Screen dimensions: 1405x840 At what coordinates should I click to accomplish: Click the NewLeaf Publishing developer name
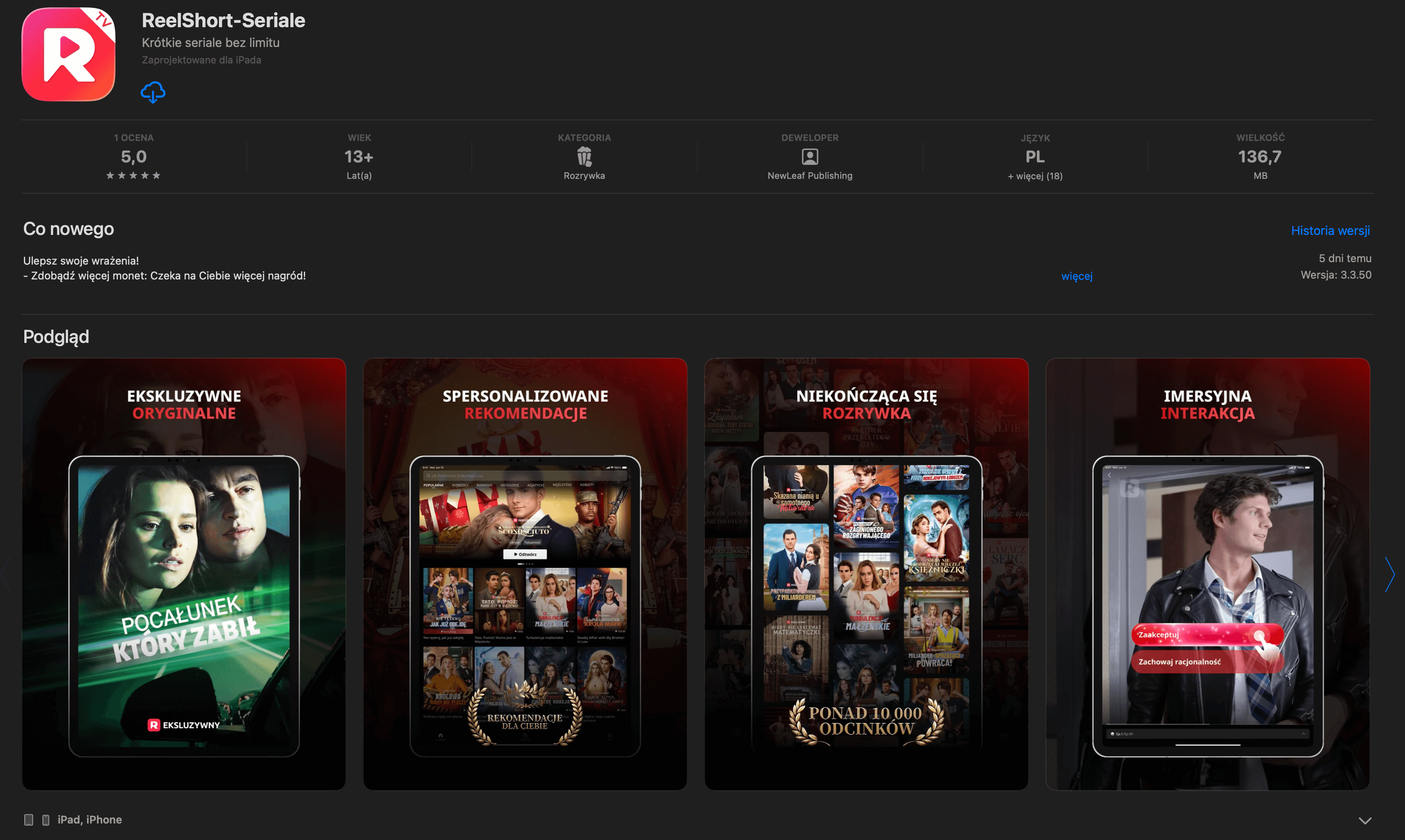pyautogui.click(x=810, y=176)
